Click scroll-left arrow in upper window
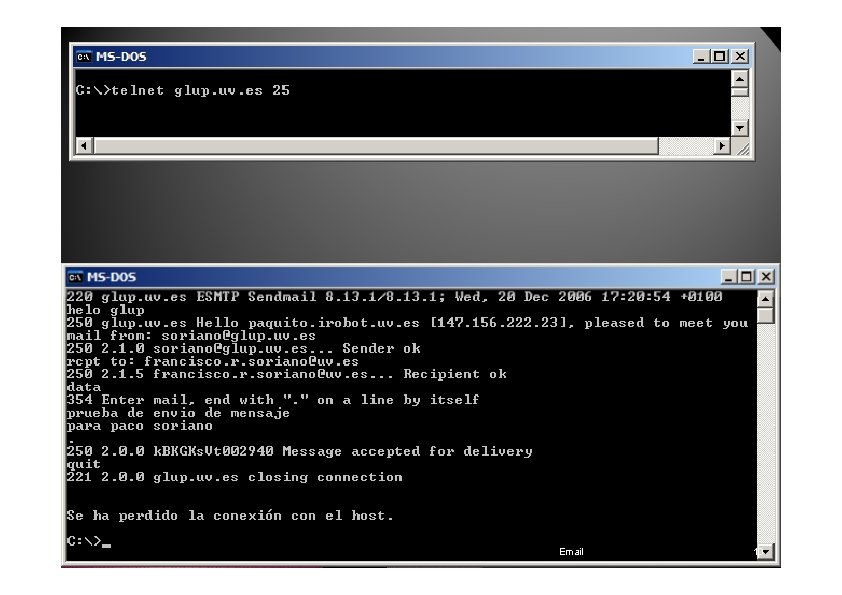The height and width of the screenshot is (595, 842). (x=84, y=146)
